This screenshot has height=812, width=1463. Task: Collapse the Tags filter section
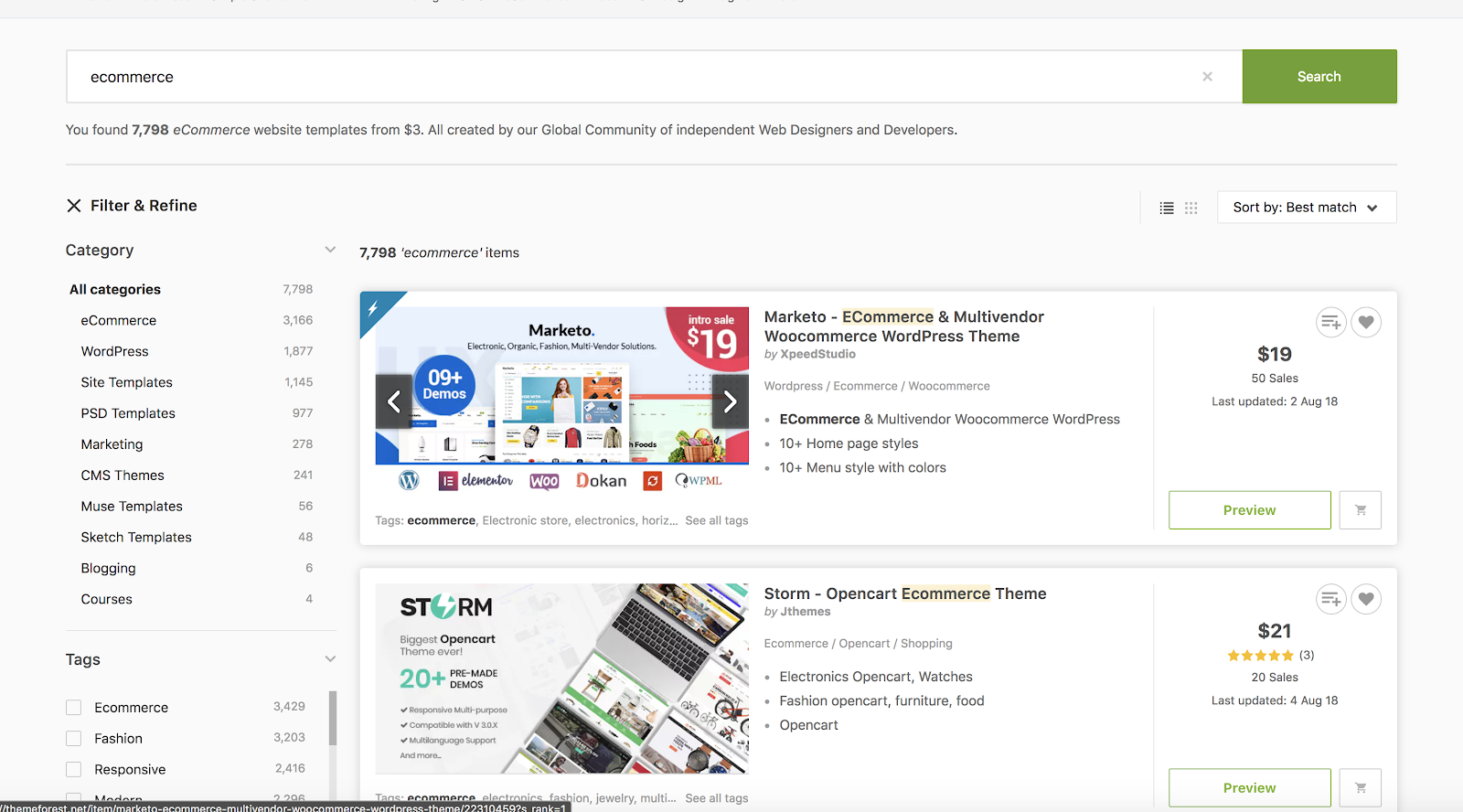click(x=330, y=659)
